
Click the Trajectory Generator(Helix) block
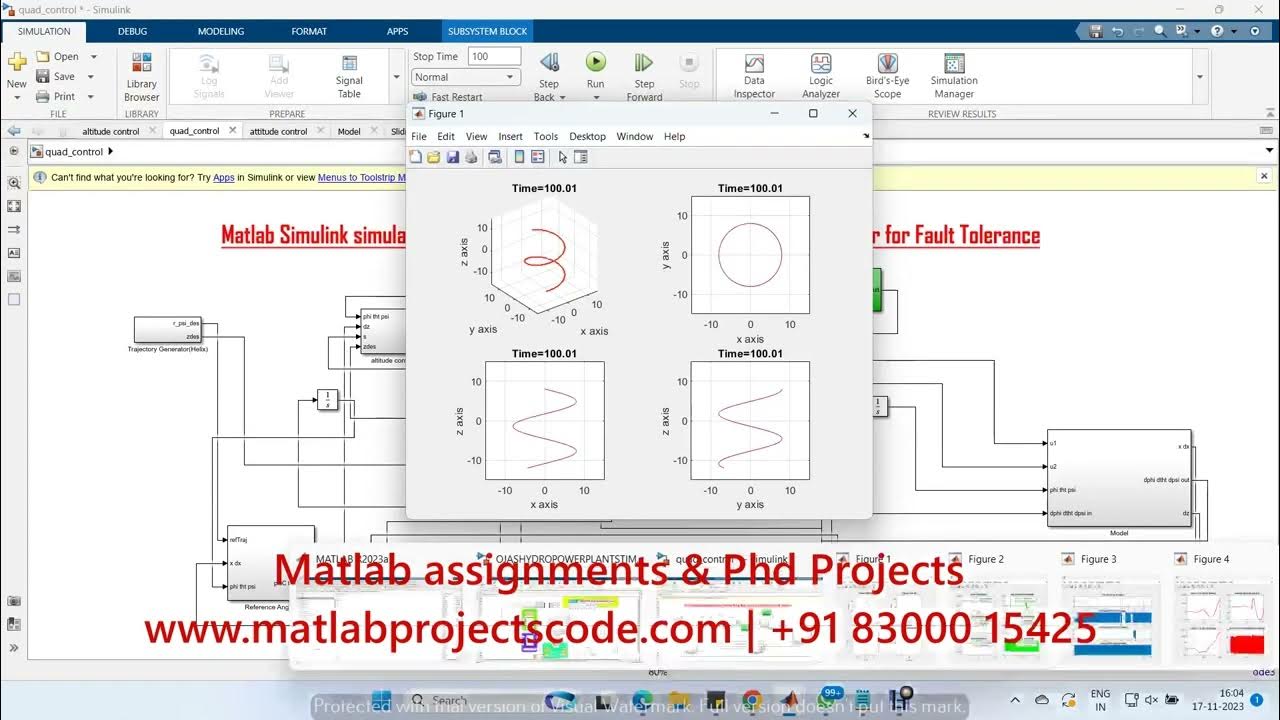point(167,330)
